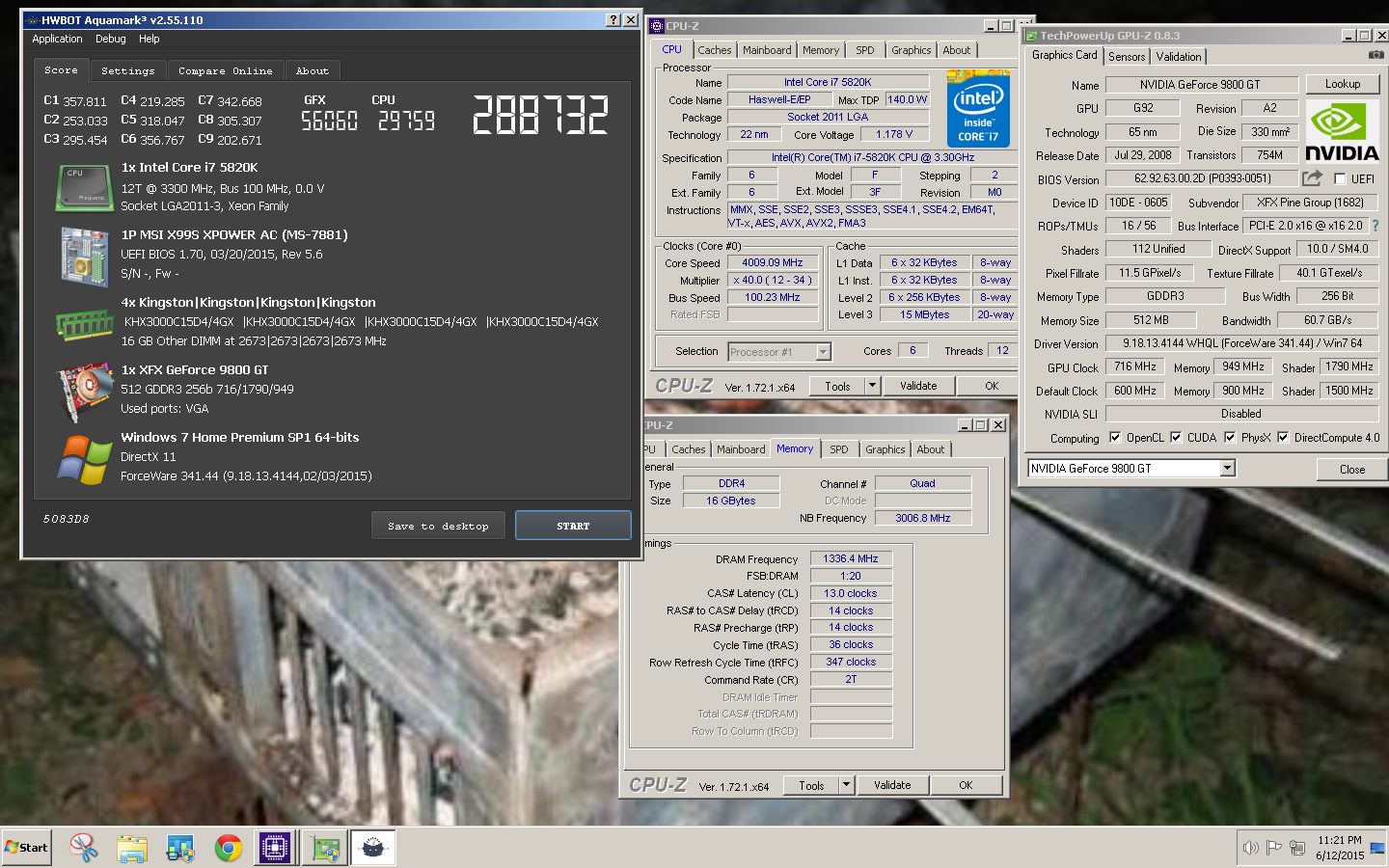Open the About tab in Aquamark

point(313,71)
